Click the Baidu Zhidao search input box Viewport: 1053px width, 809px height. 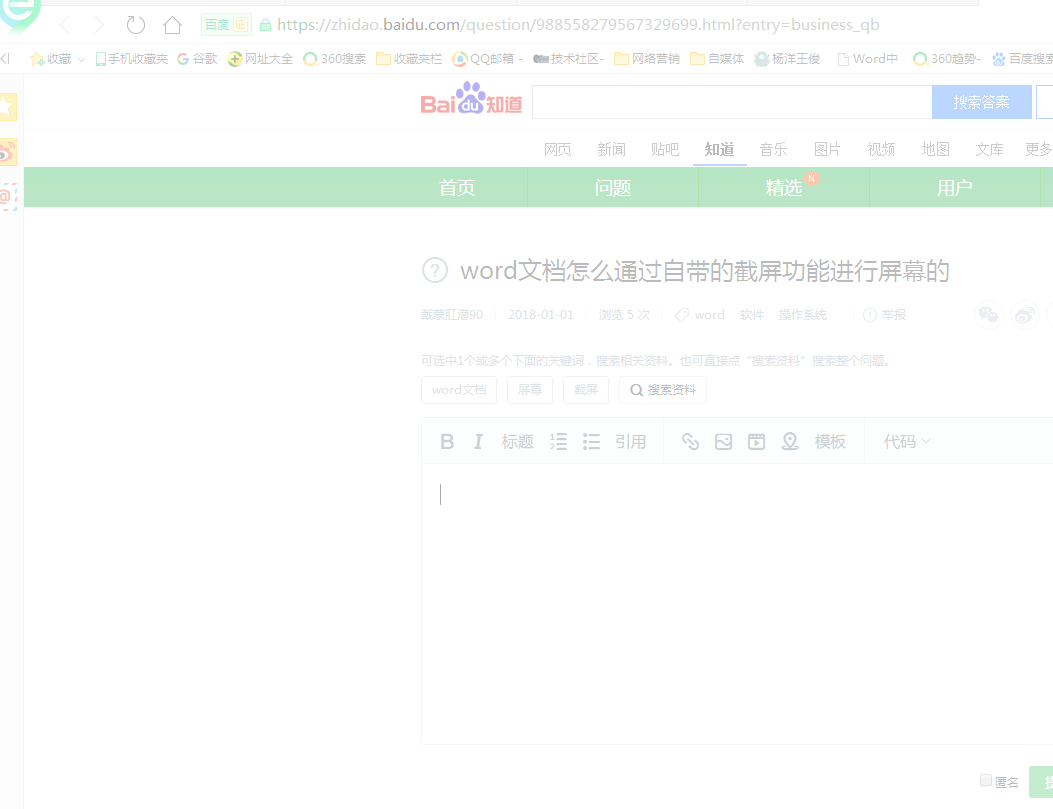click(x=732, y=102)
